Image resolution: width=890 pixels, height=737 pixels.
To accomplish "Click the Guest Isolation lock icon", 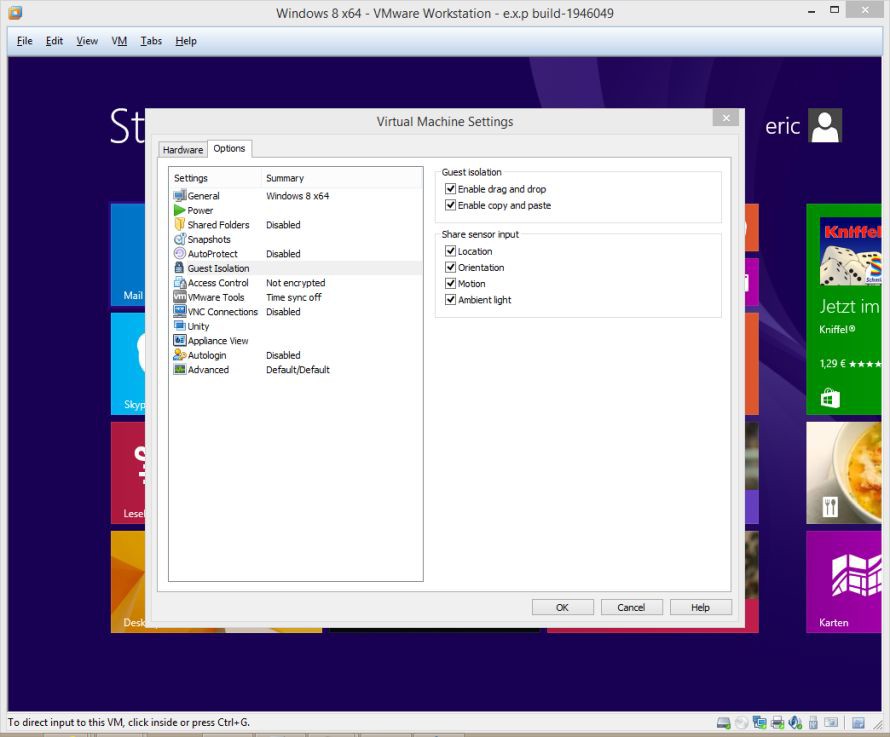I will pos(179,268).
